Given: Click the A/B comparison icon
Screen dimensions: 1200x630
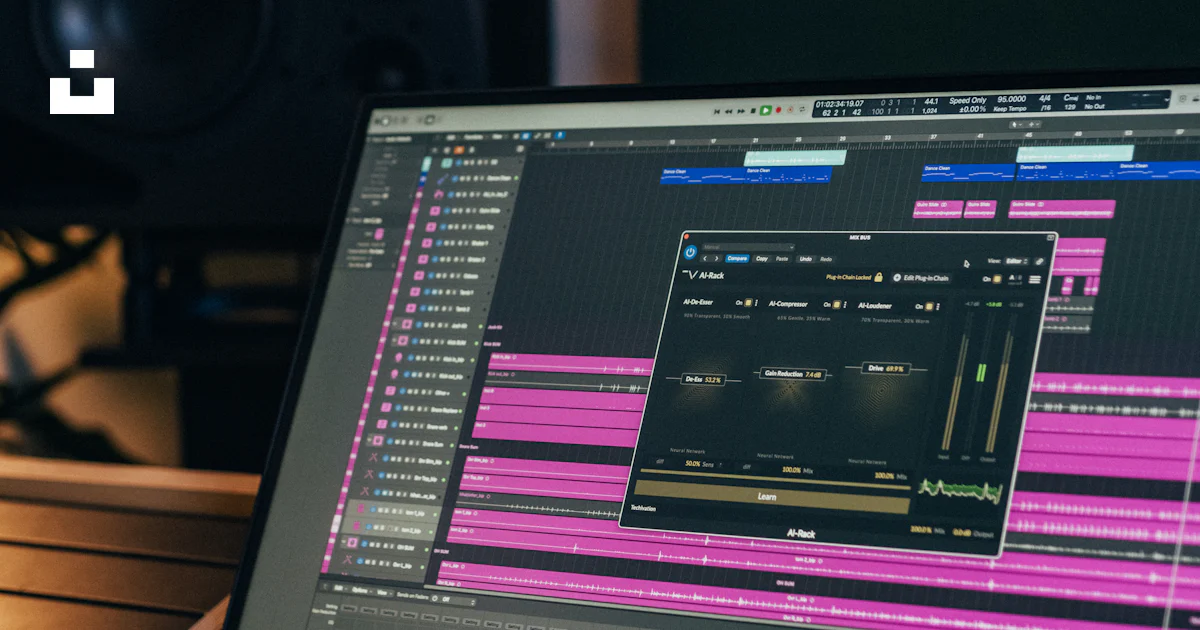Looking at the screenshot, I should click(x=1015, y=279).
